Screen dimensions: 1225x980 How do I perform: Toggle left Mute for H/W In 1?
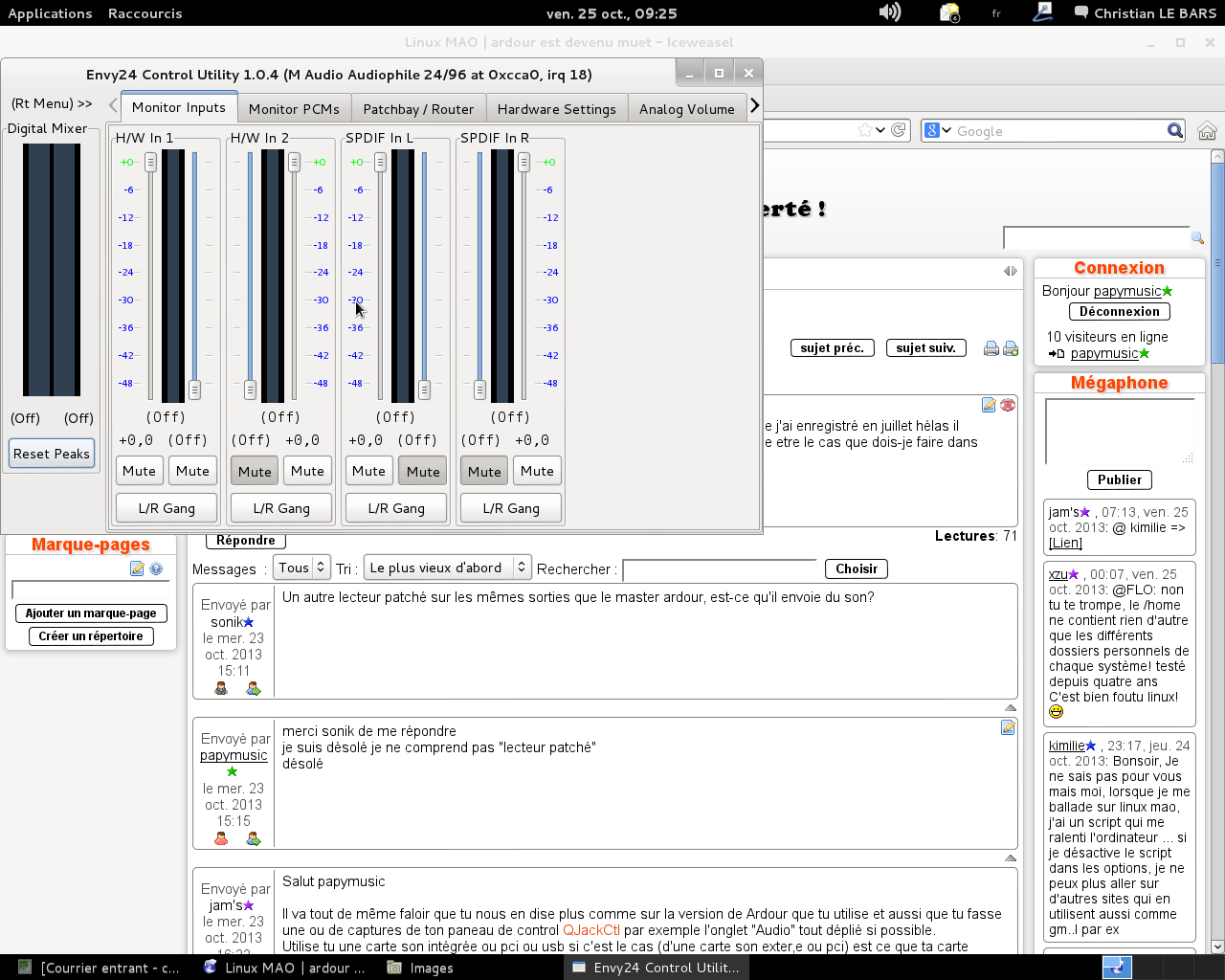click(139, 471)
